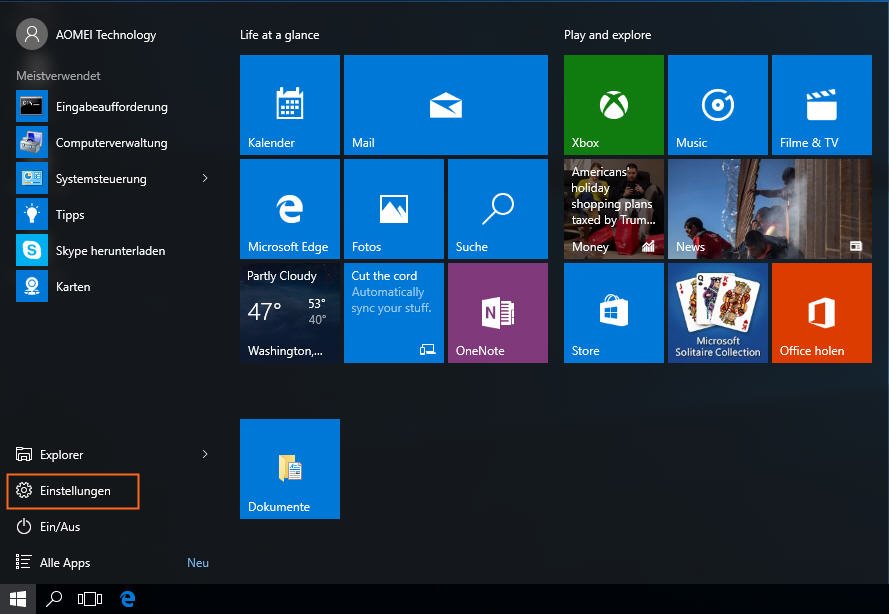Open the Xbox tile

pos(613,105)
